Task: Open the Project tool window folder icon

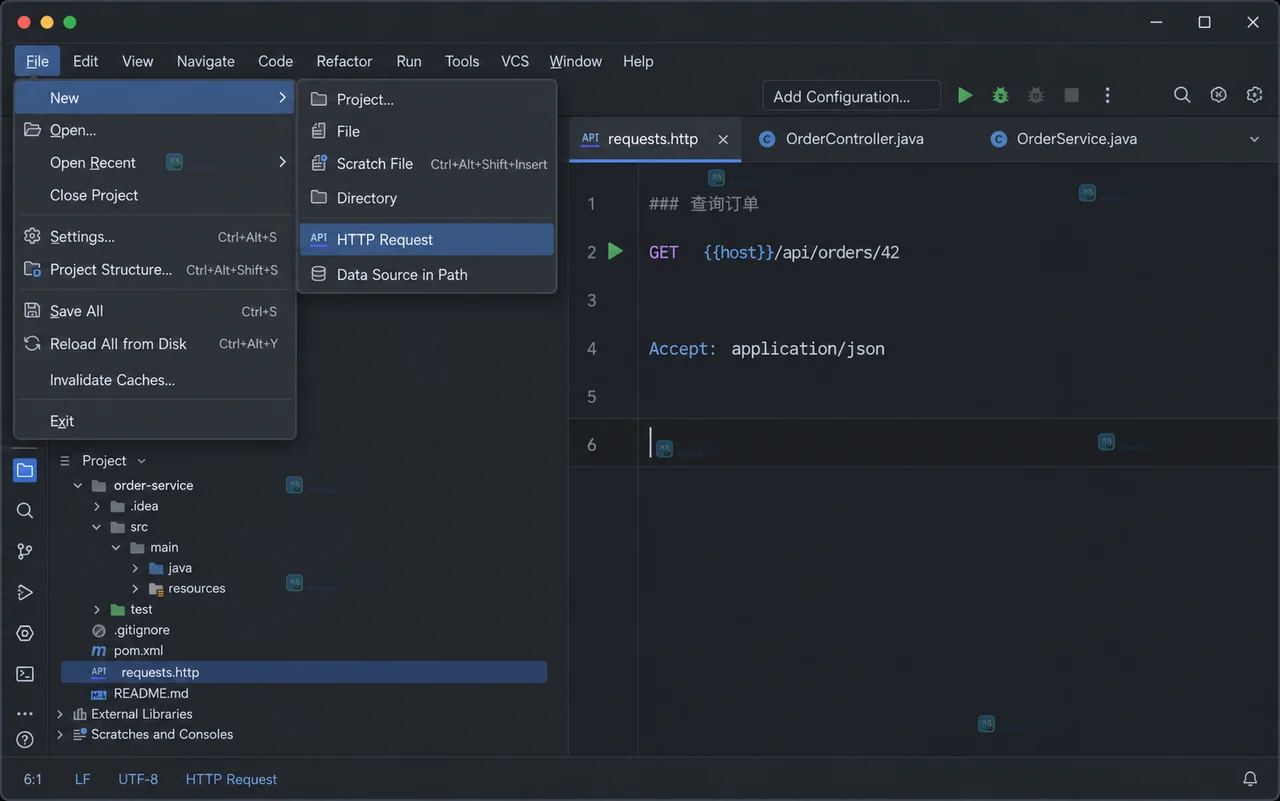Action: [x=25, y=470]
